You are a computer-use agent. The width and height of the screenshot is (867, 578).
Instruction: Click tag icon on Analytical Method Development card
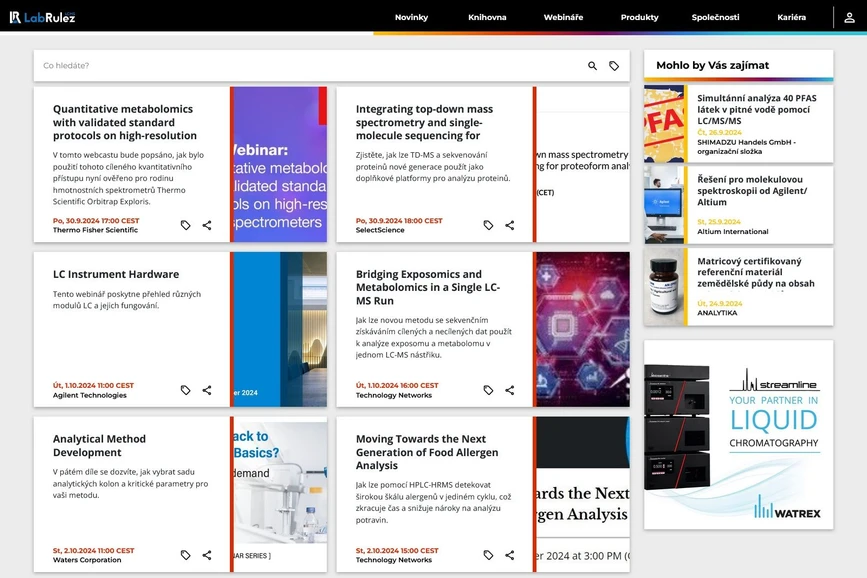[186, 555]
